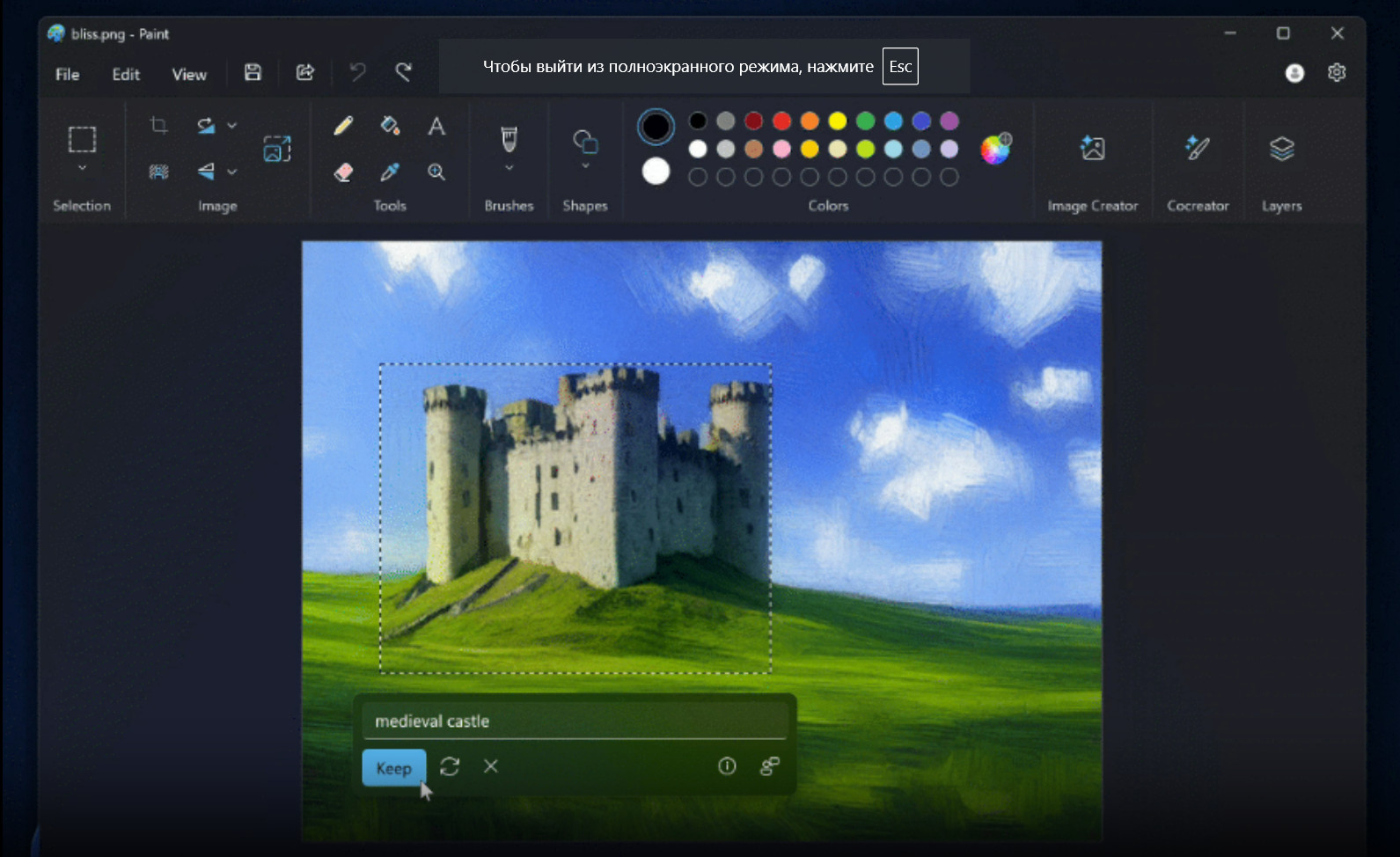Click the medieval castle prompt field
Image resolution: width=1400 pixels, height=857 pixels.
(x=575, y=721)
